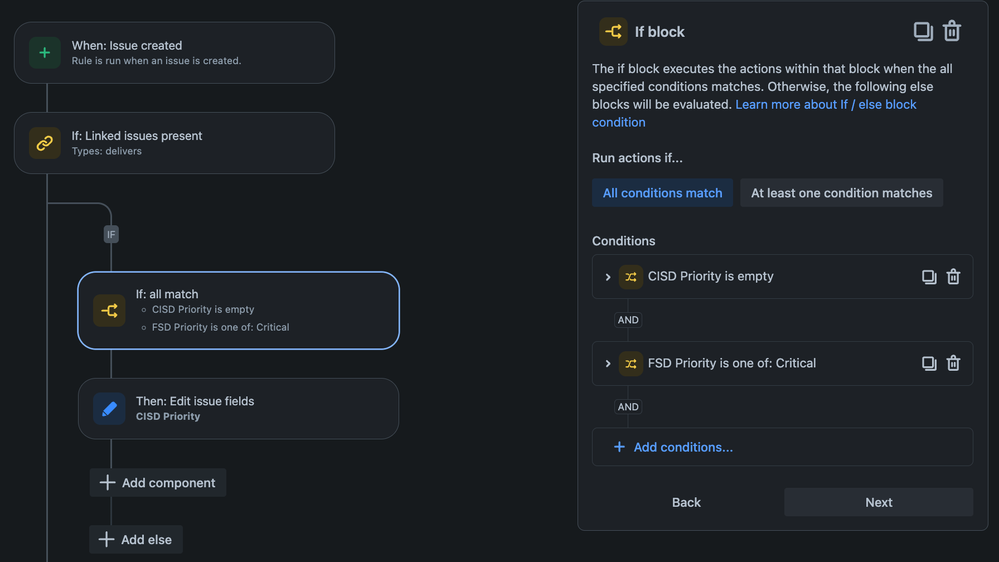Duplicate the CISD Priority is empty condition
The height and width of the screenshot is (562, 999).
[929, 277]
